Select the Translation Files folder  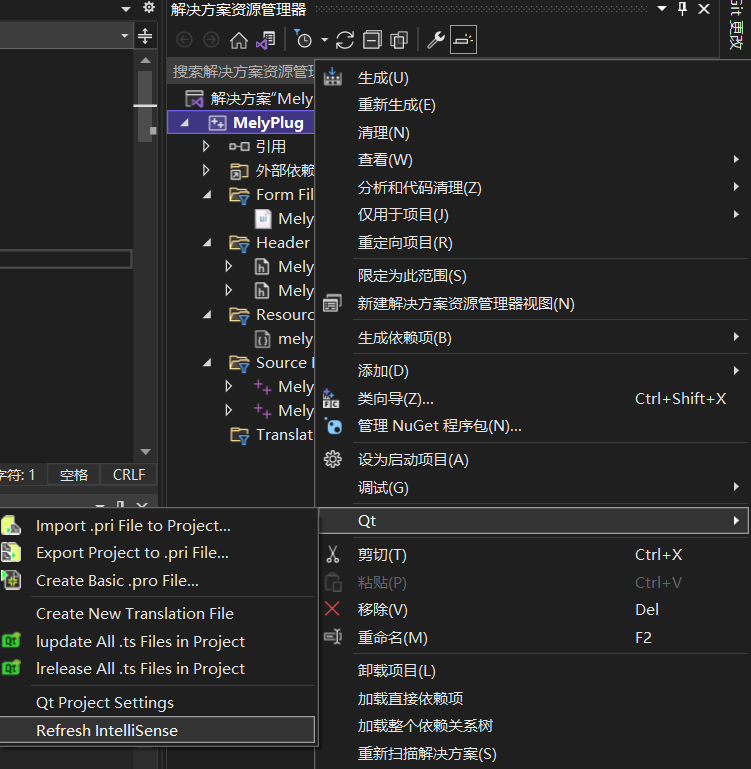271,435
